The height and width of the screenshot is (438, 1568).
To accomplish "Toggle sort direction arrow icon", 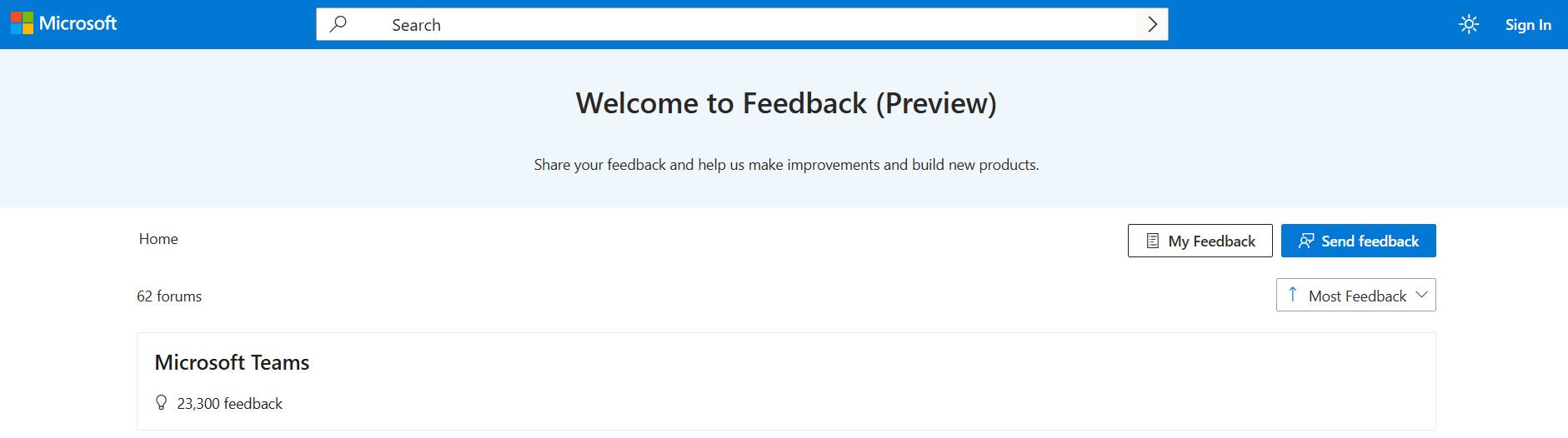I will [x=1293, y=294].
